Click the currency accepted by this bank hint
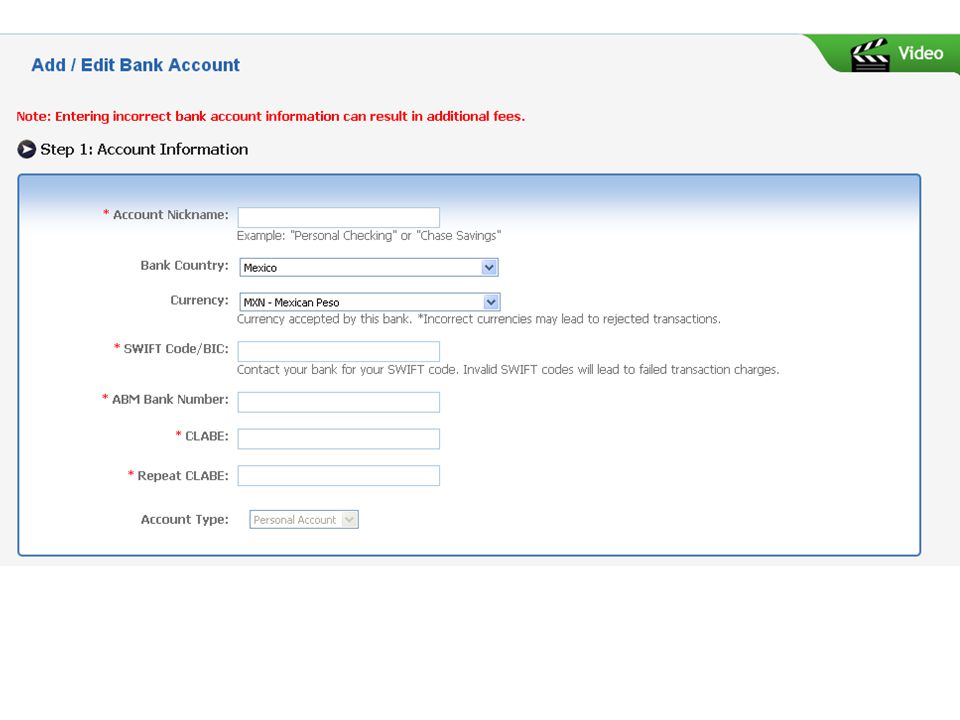 pos(479,319)
